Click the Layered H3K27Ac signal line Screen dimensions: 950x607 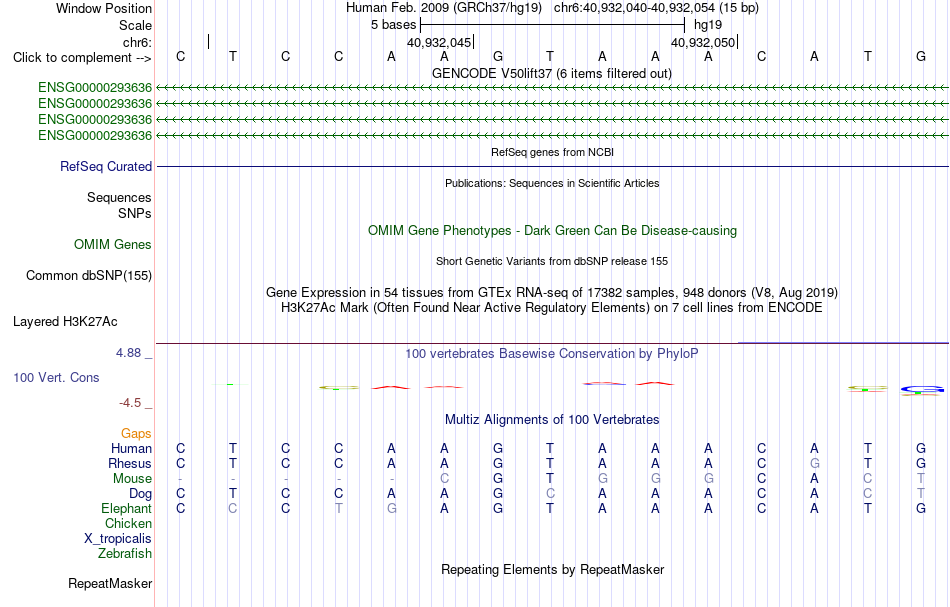[552, 343]
